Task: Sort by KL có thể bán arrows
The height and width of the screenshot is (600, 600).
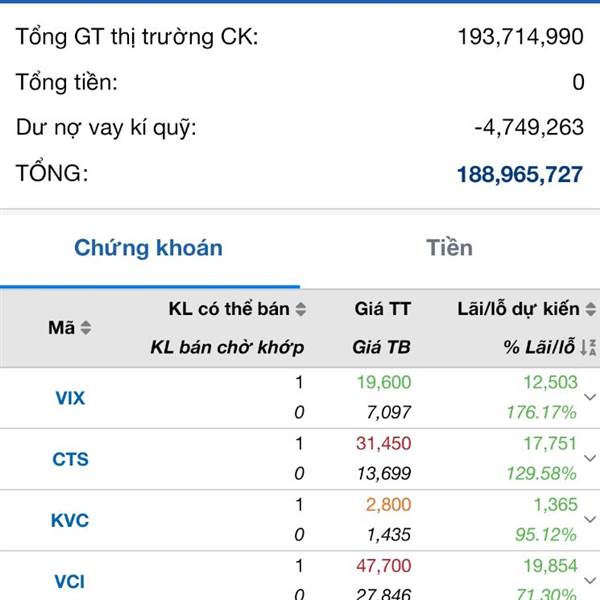Action: (301, 309)
